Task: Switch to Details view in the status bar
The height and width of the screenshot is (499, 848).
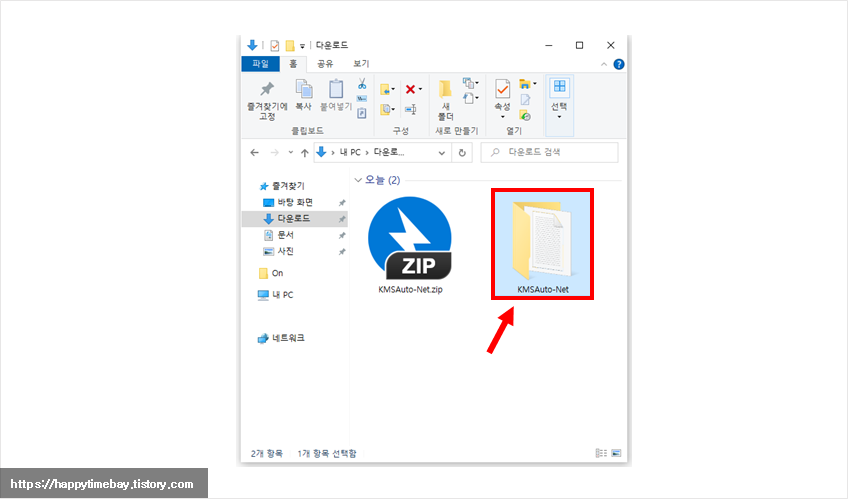Action: 601,453
